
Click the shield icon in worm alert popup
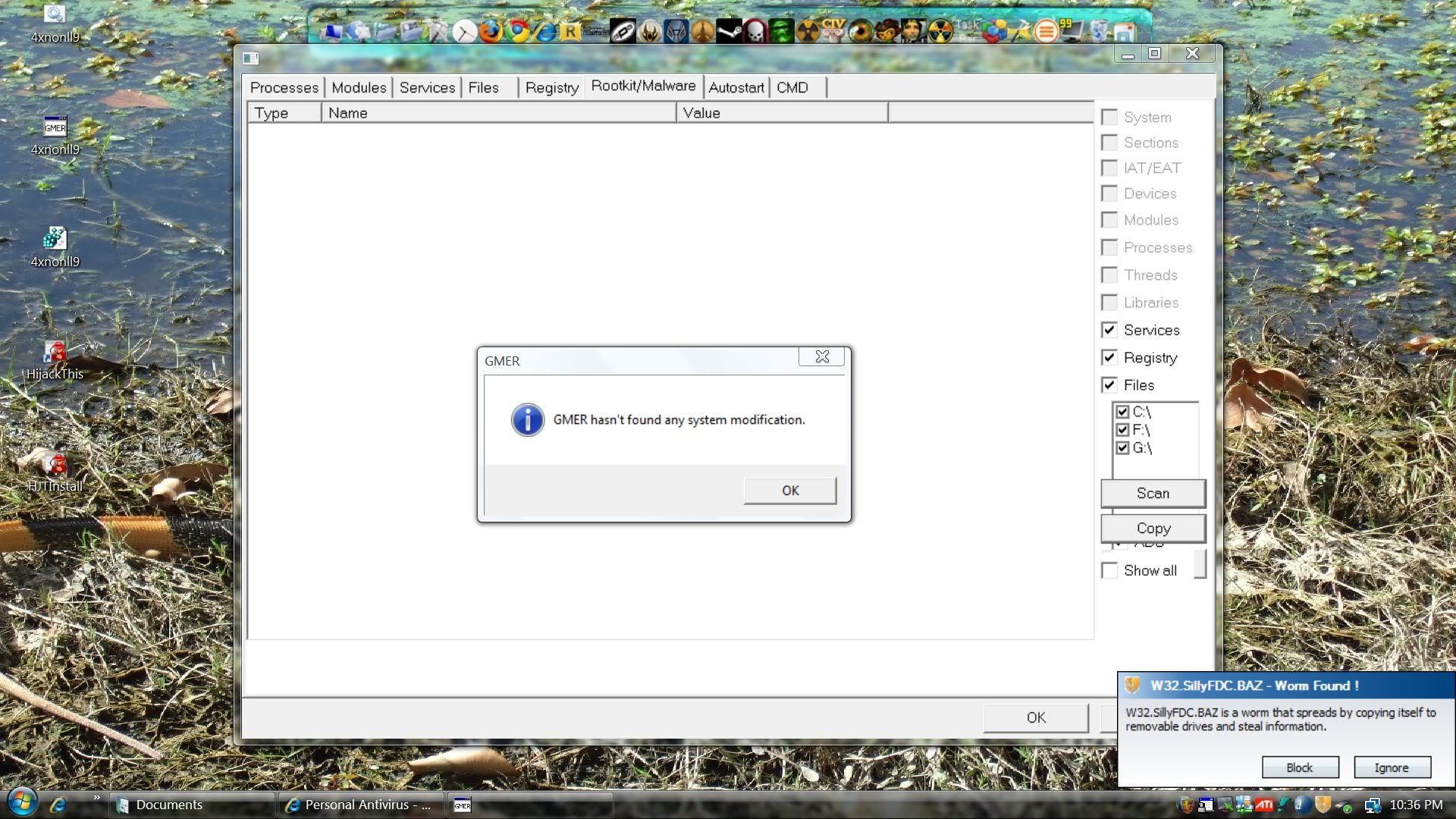pyautogui.click(x=1133, y=686)
